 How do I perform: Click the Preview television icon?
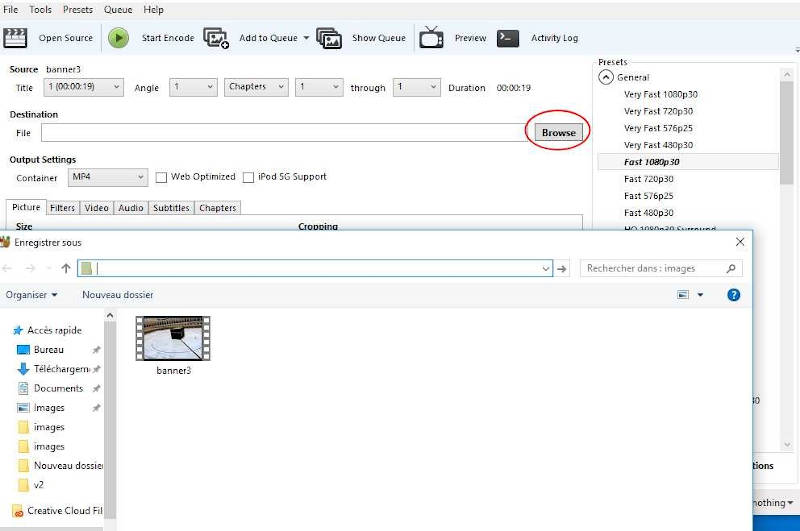(431, 38)
